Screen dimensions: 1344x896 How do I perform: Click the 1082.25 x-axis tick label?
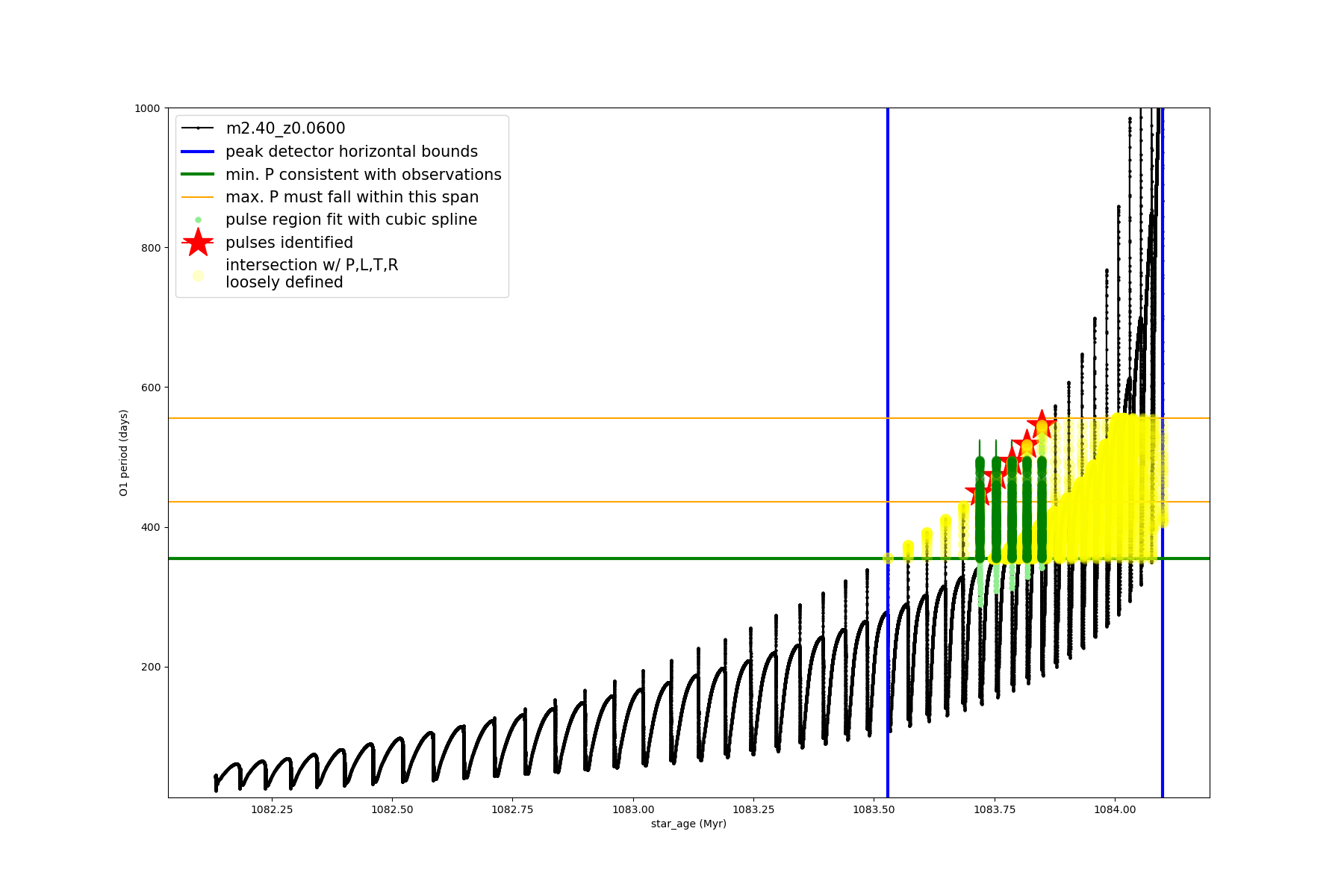(272, 809)
